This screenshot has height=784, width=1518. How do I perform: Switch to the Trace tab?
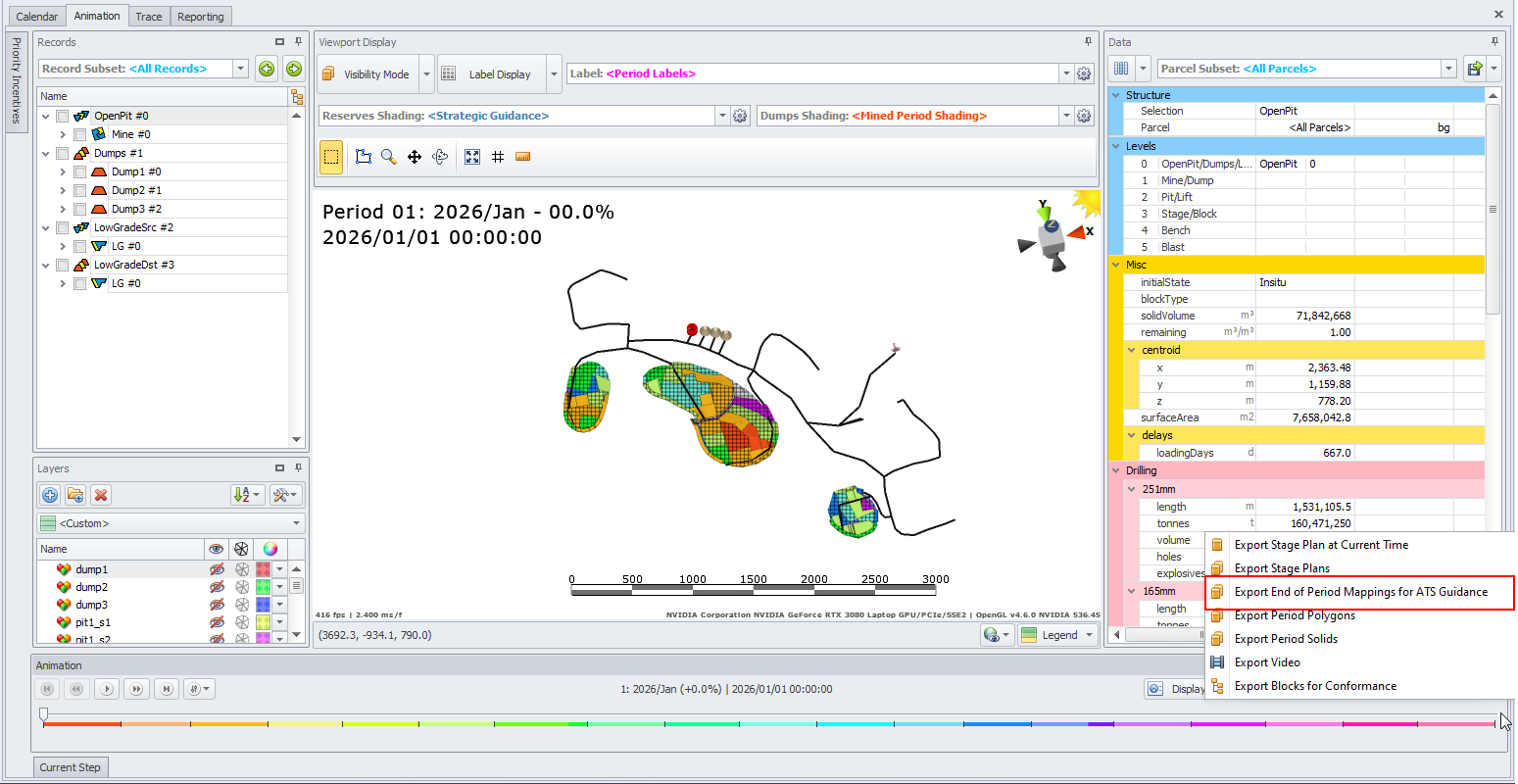click(149, 17)
